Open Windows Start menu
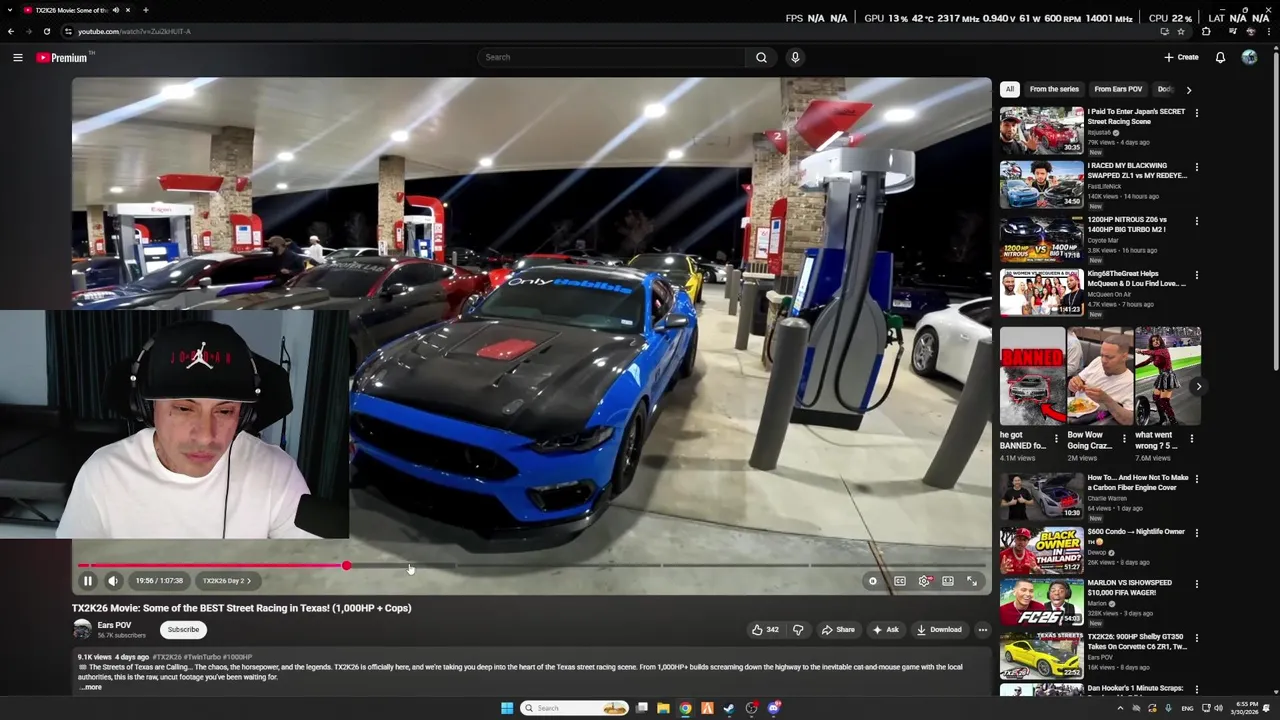 pyautogui.click(x=507, y=708)
